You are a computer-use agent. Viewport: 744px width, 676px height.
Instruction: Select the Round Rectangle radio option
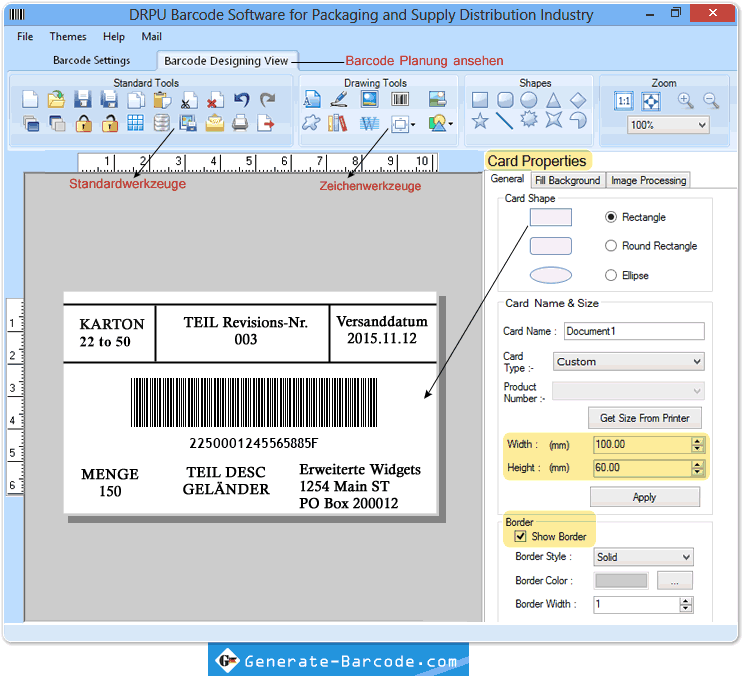tap(611, 246)
